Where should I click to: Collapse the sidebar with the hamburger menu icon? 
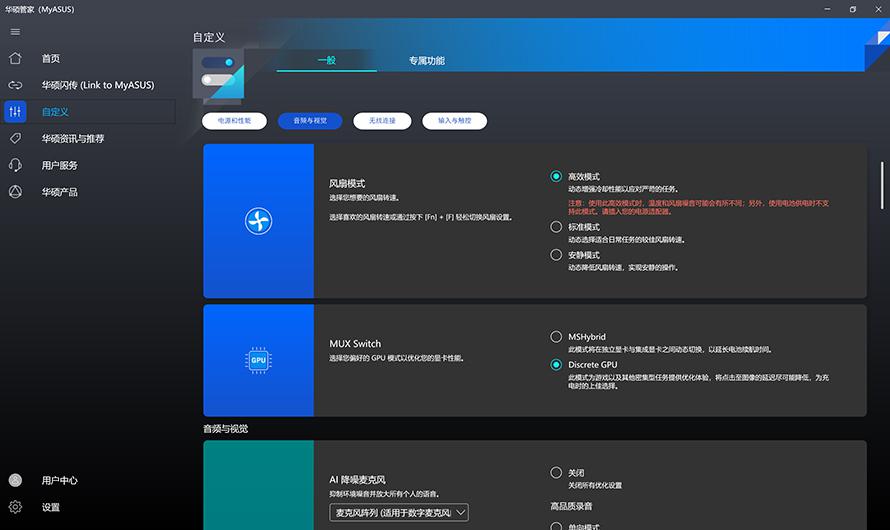click(x=15, y=32)
